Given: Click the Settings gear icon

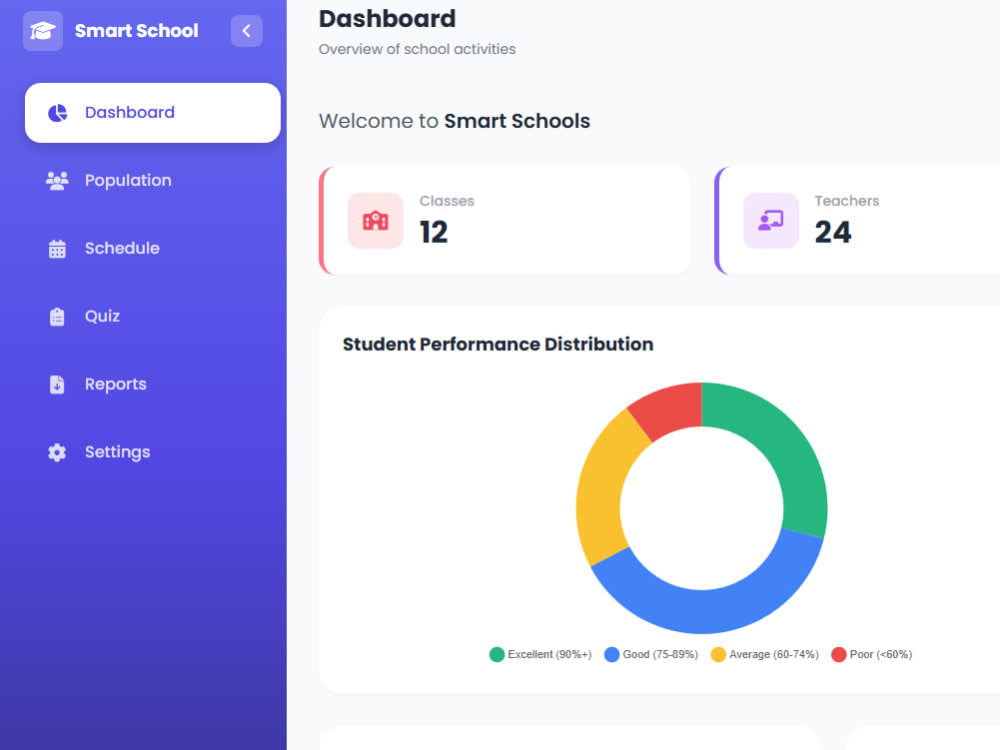Looking at the screenshot, I should coord(57,452).
